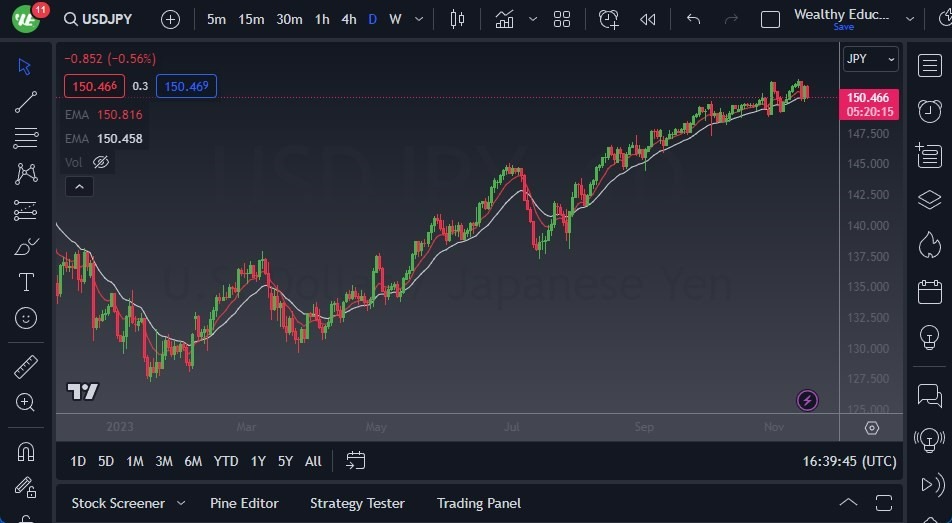Set range to 1Y
This screenshot has height=523, width=952.
258,461
